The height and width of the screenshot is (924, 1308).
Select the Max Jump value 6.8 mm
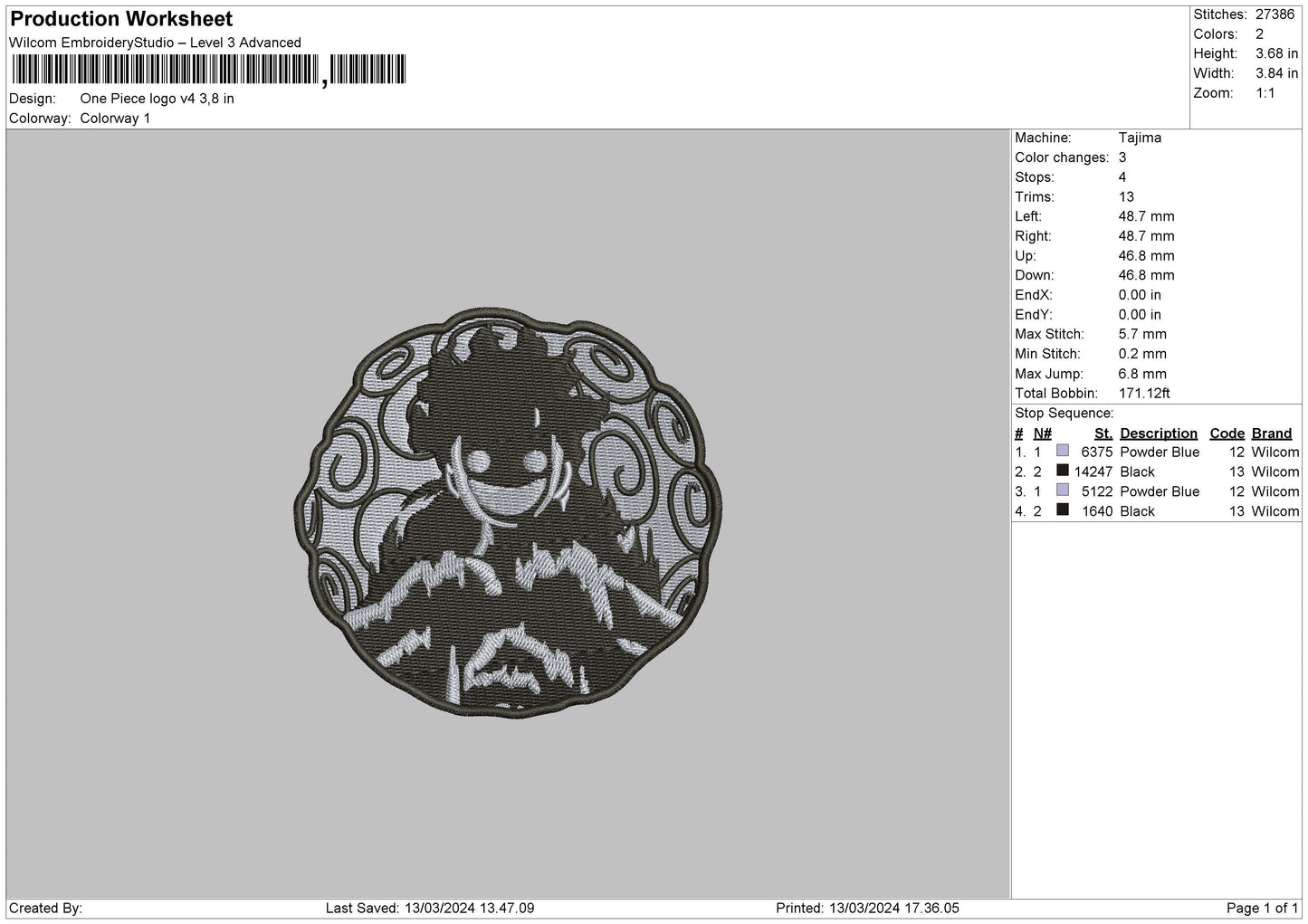tap(1142, 374)
